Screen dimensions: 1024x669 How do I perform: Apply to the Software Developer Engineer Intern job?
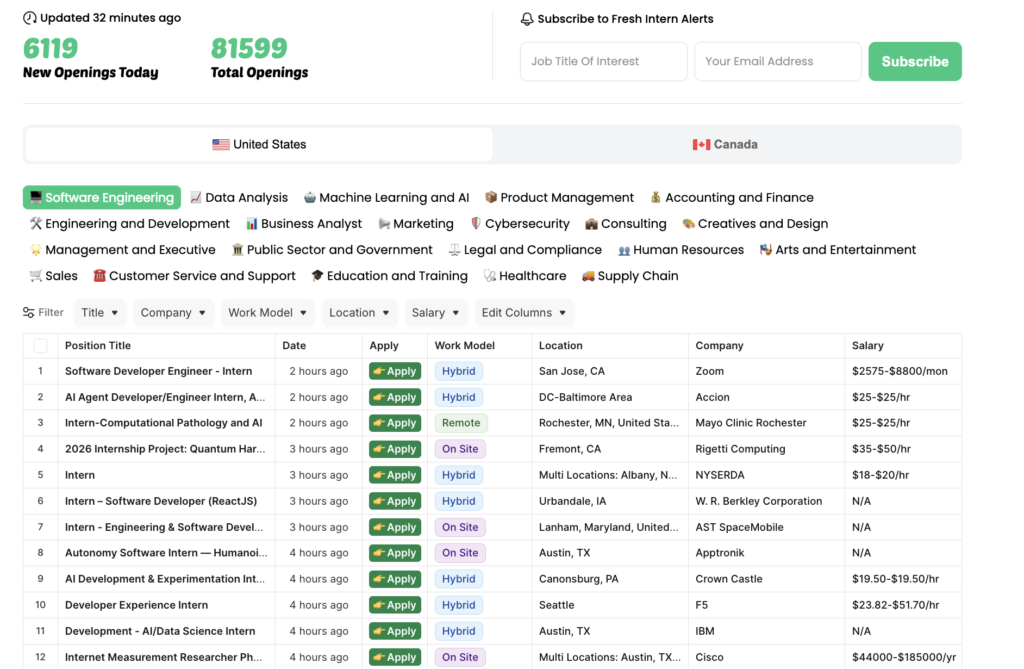394,371
